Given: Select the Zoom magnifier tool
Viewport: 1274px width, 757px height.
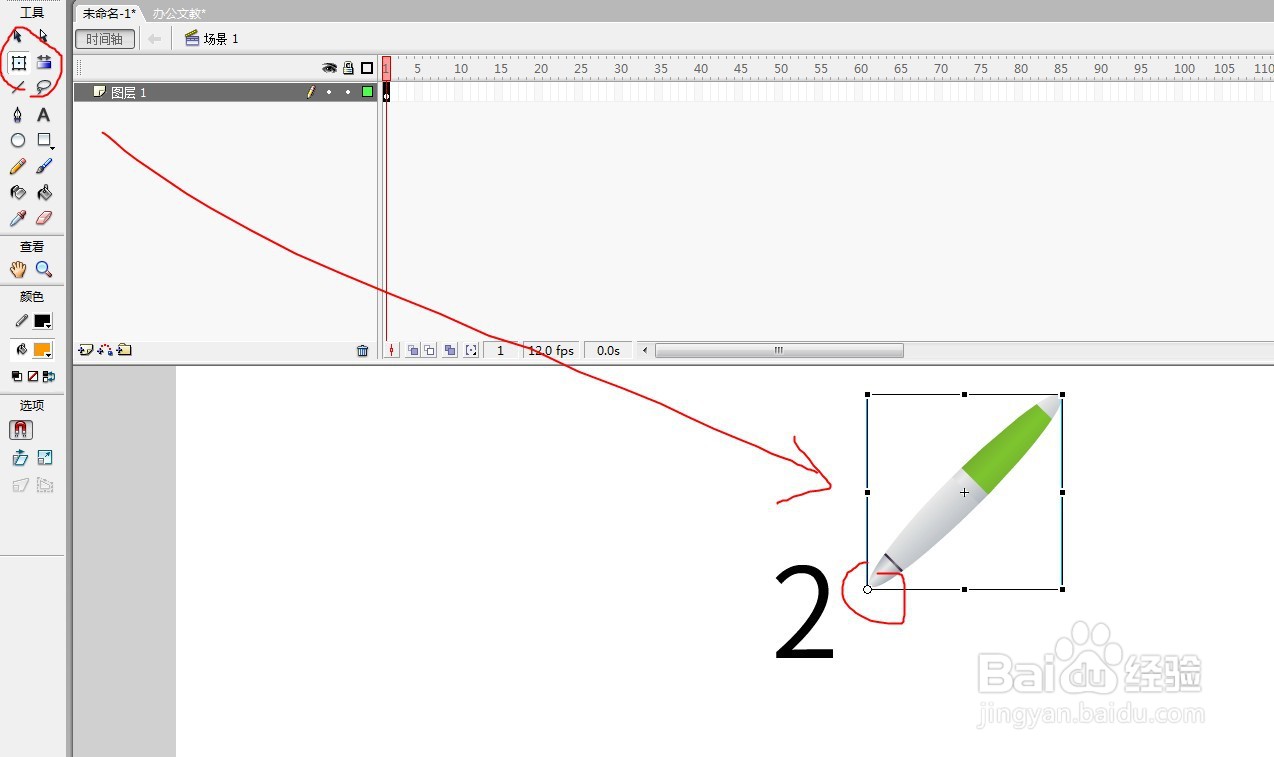Looking at the screenshot, I should (x=43, y=269).
